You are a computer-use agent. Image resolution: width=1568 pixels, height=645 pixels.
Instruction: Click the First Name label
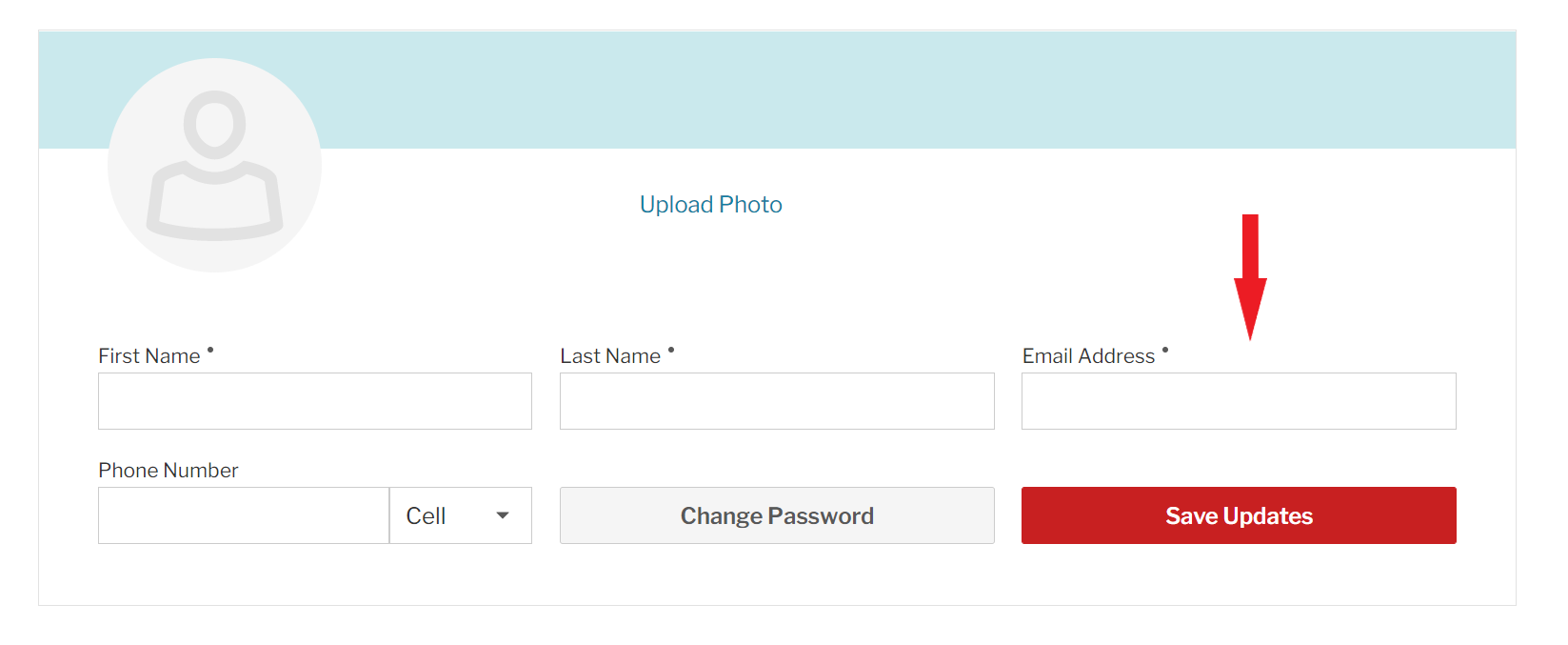pos(149,356)
